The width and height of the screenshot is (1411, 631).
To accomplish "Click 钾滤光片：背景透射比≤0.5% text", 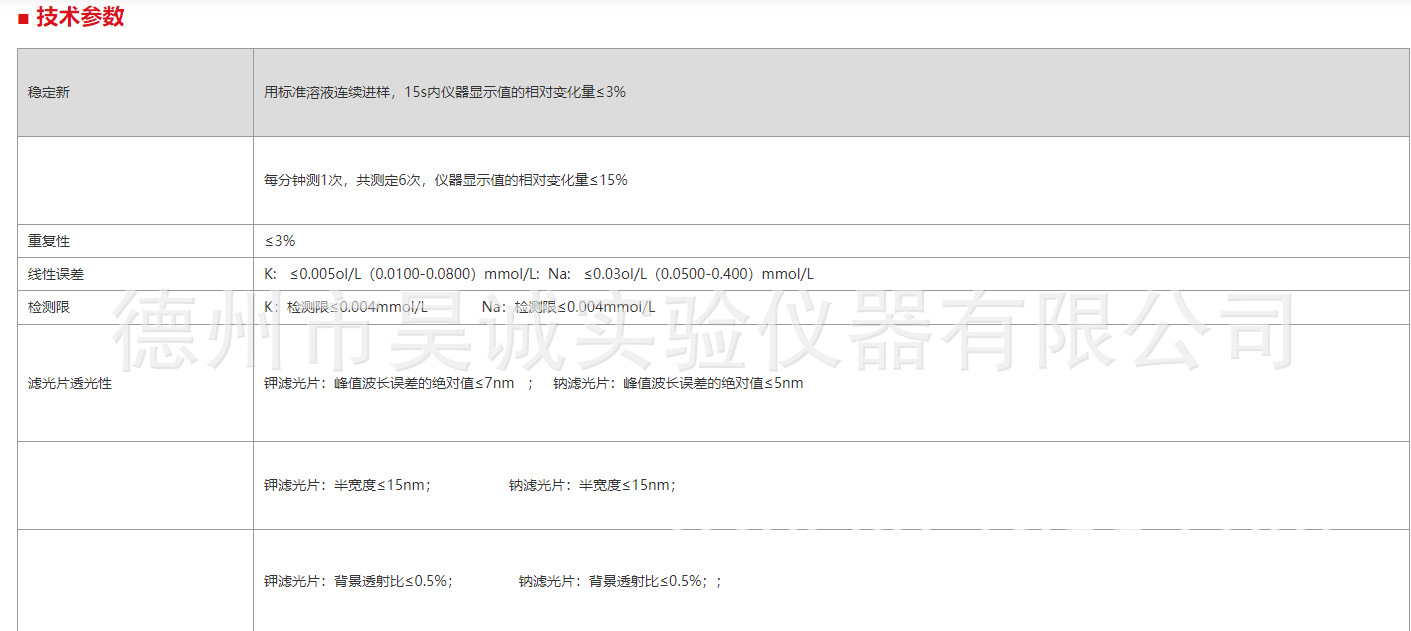I will pos(358,581).
